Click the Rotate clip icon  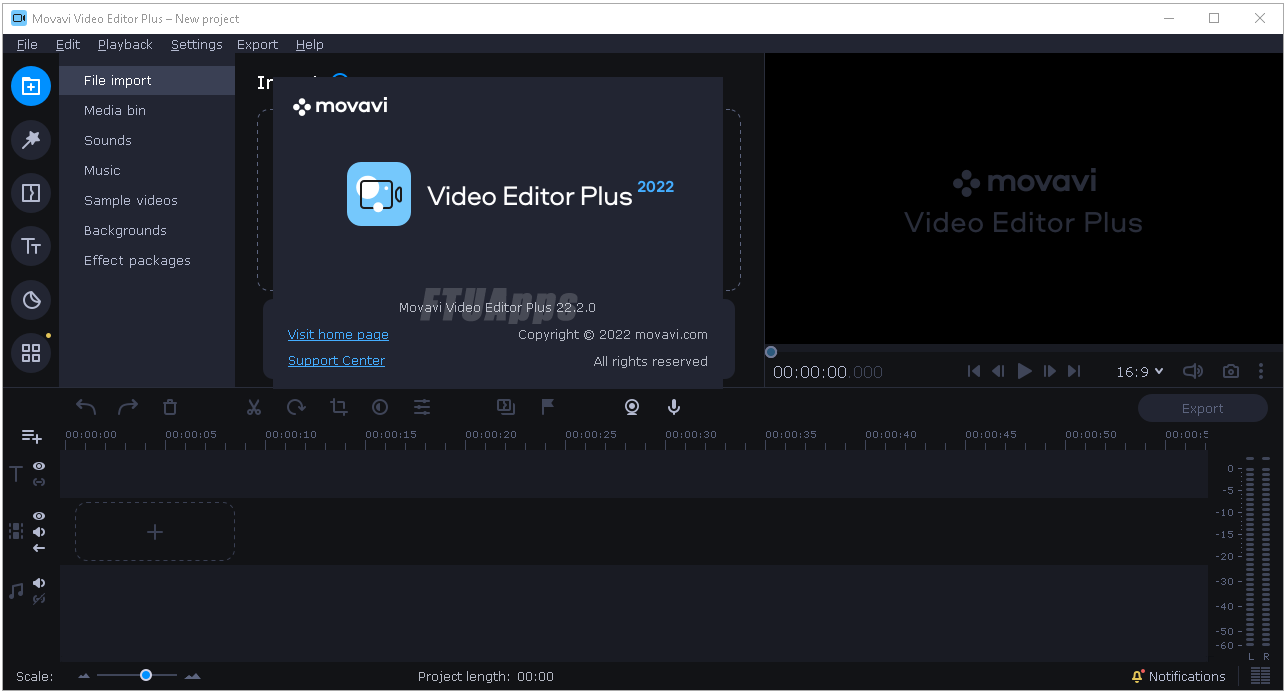(296, 407)
